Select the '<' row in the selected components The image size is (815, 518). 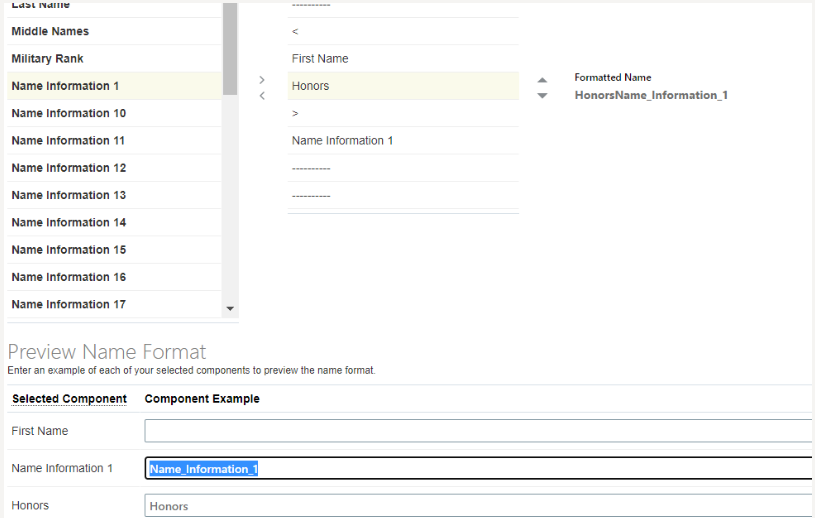[x=403, y=31]
